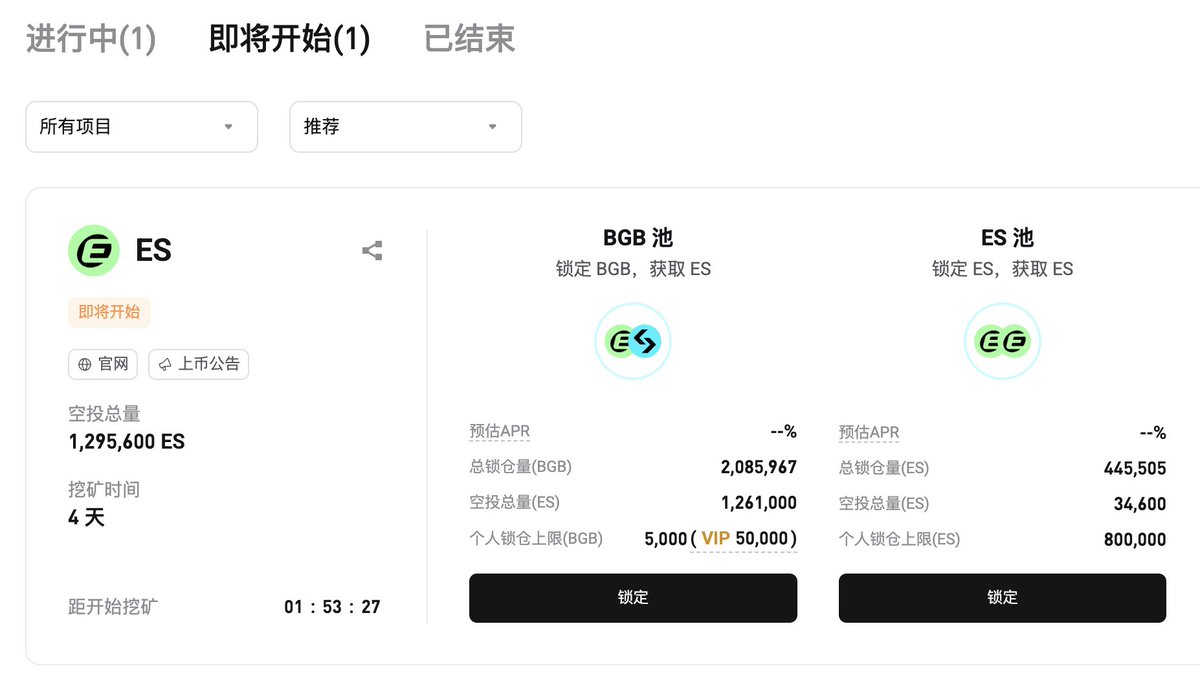Click the BGB 池 heading
The height and width of the screenshot is (681, 1200).
coord(637,238)
